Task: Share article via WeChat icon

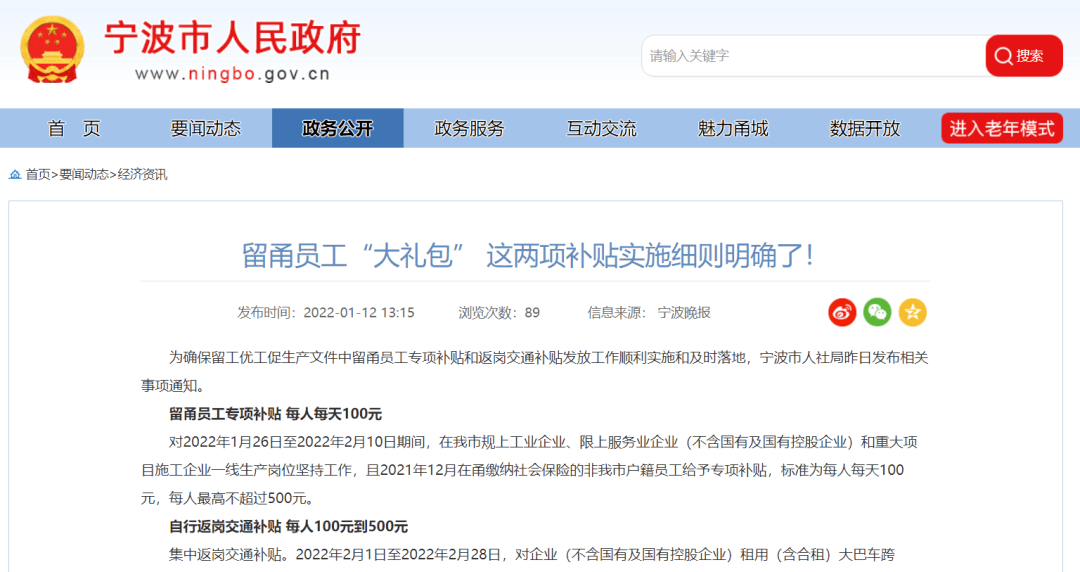Action: click(877, 312)
